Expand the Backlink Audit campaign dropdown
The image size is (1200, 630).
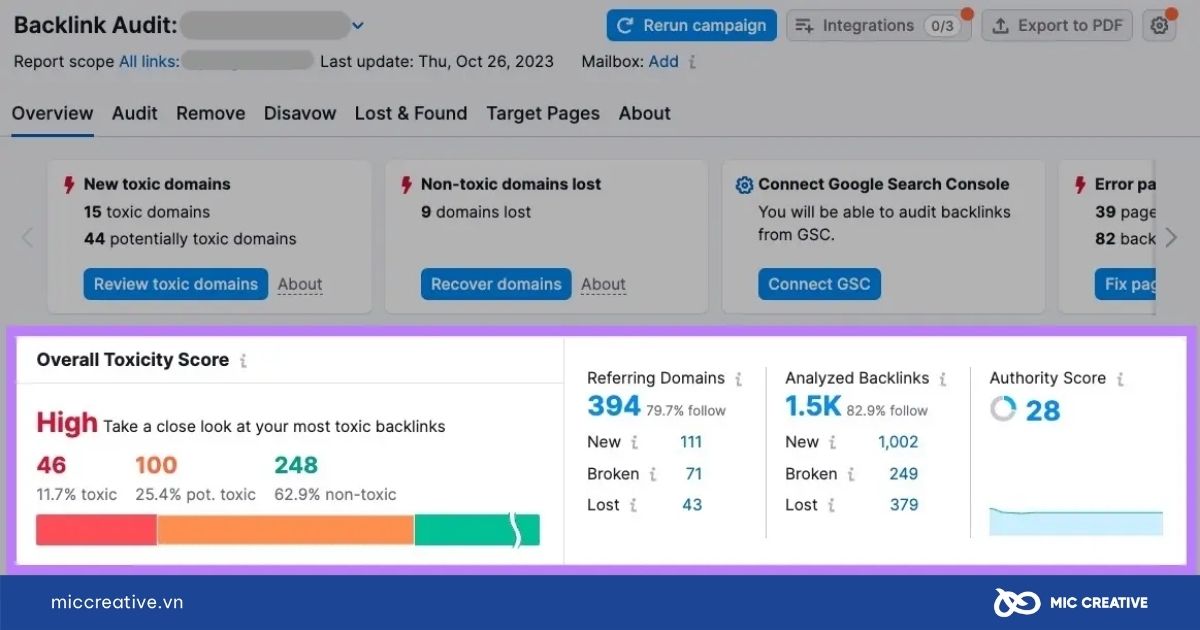(x=358, y=26)
